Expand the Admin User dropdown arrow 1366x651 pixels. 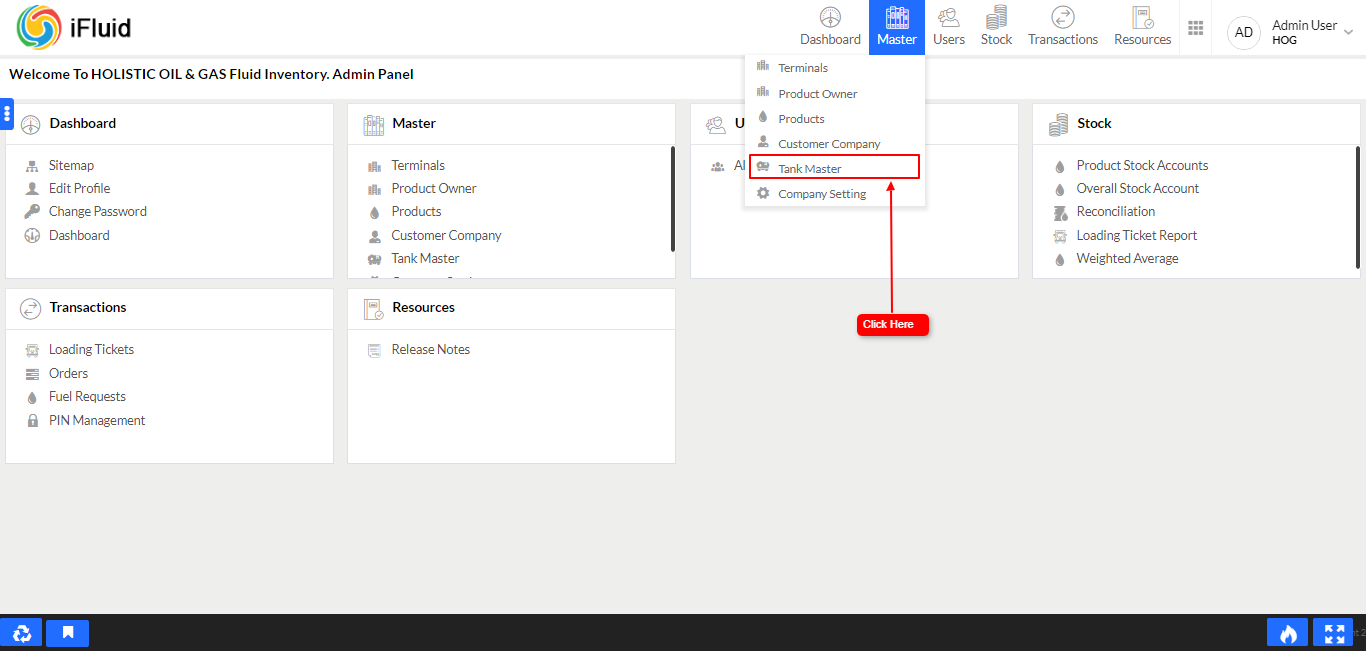click(1349, 33)
